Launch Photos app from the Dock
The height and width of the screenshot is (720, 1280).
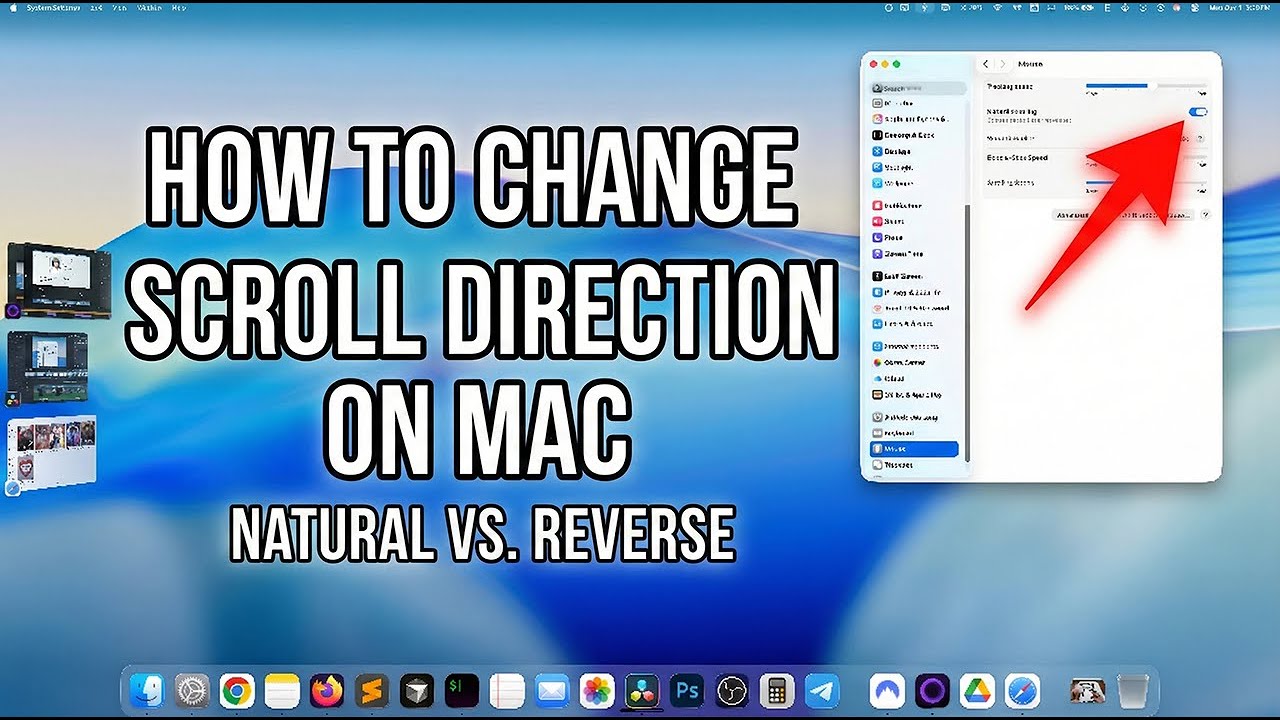click(597, 690)
